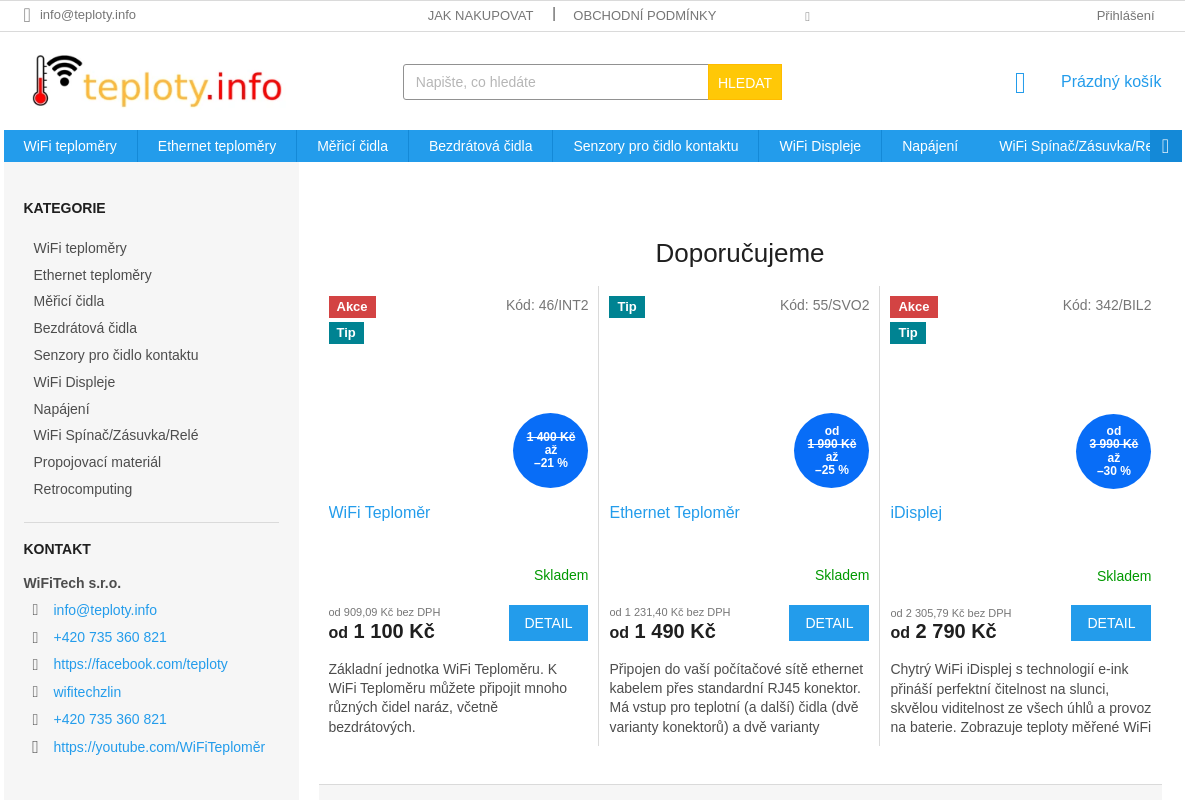Click the red Akce tag on WiFi Teploměr
This screenshot has width=1200, height=800.
352,307
